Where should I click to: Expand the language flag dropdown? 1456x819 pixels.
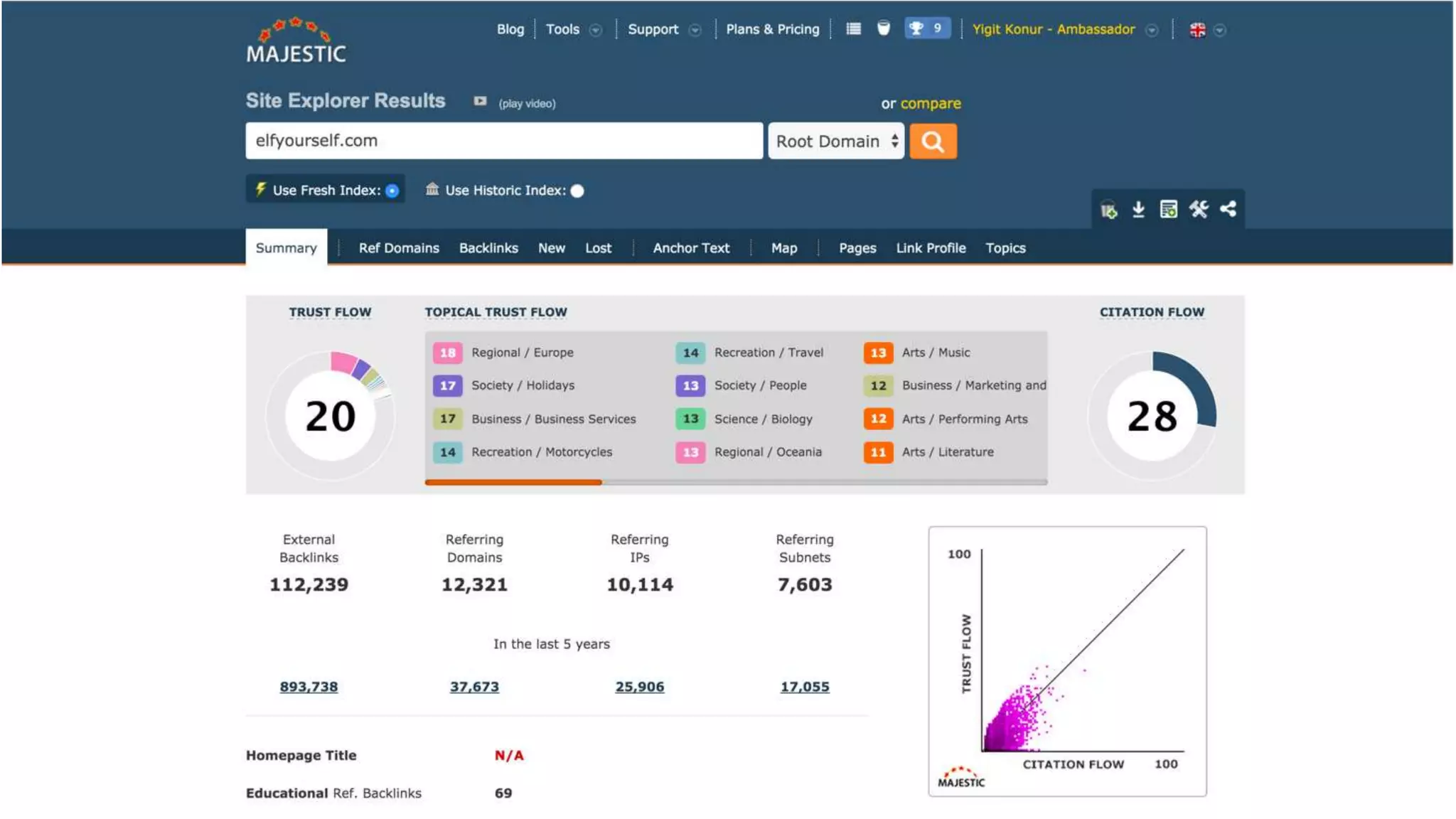(1219, 31)
